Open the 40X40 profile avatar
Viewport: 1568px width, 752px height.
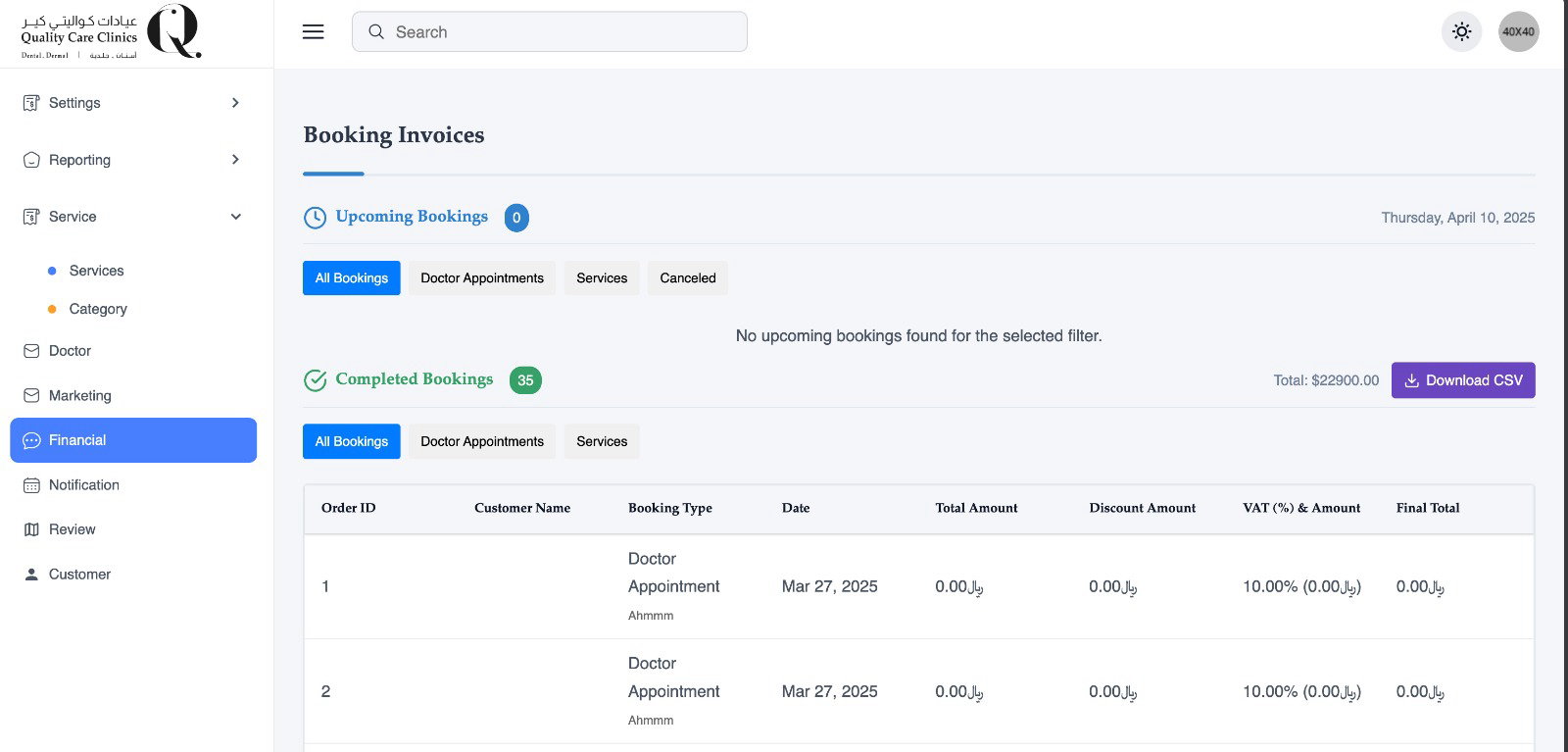click(x=1518, y=31)
